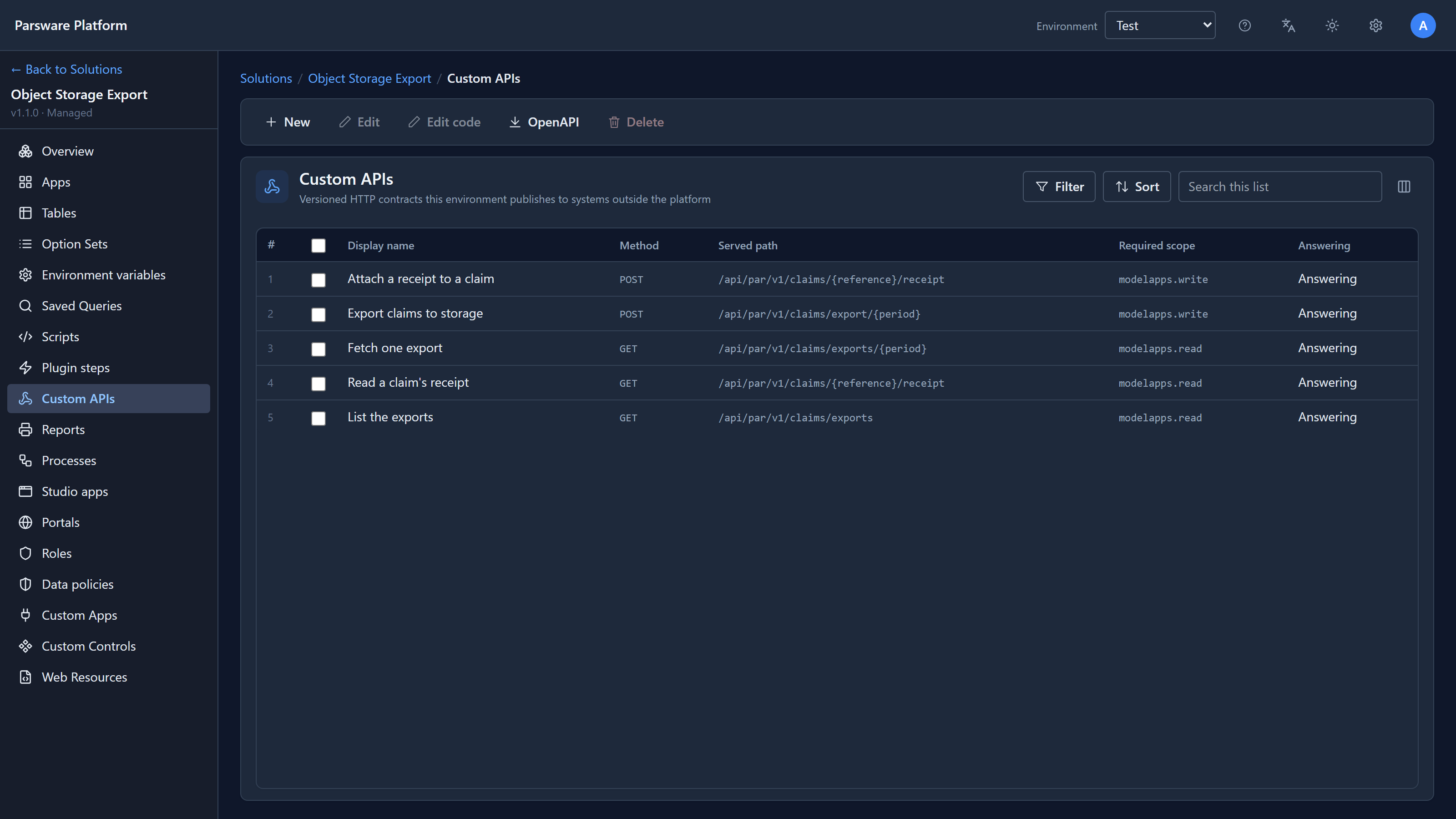
Task: Check the box for Export claims to storage
Action: coord(318,314)
